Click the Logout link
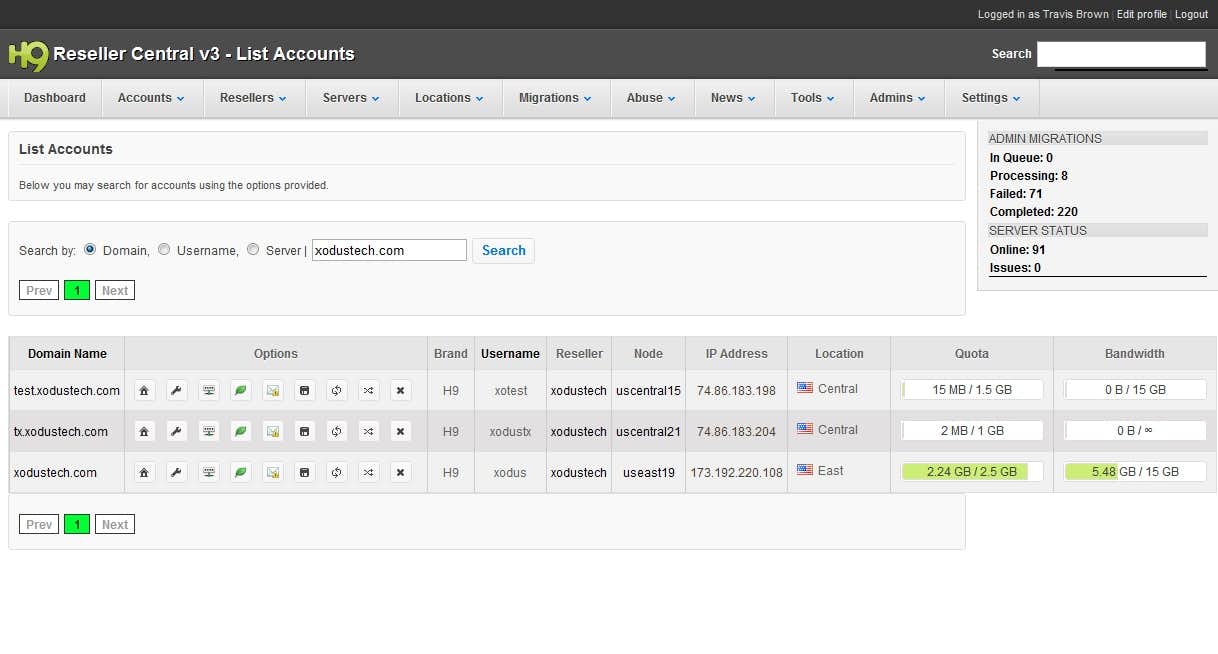This screenshot has width=1218, height=654. pyautogui.click(x=1191, y=14)
